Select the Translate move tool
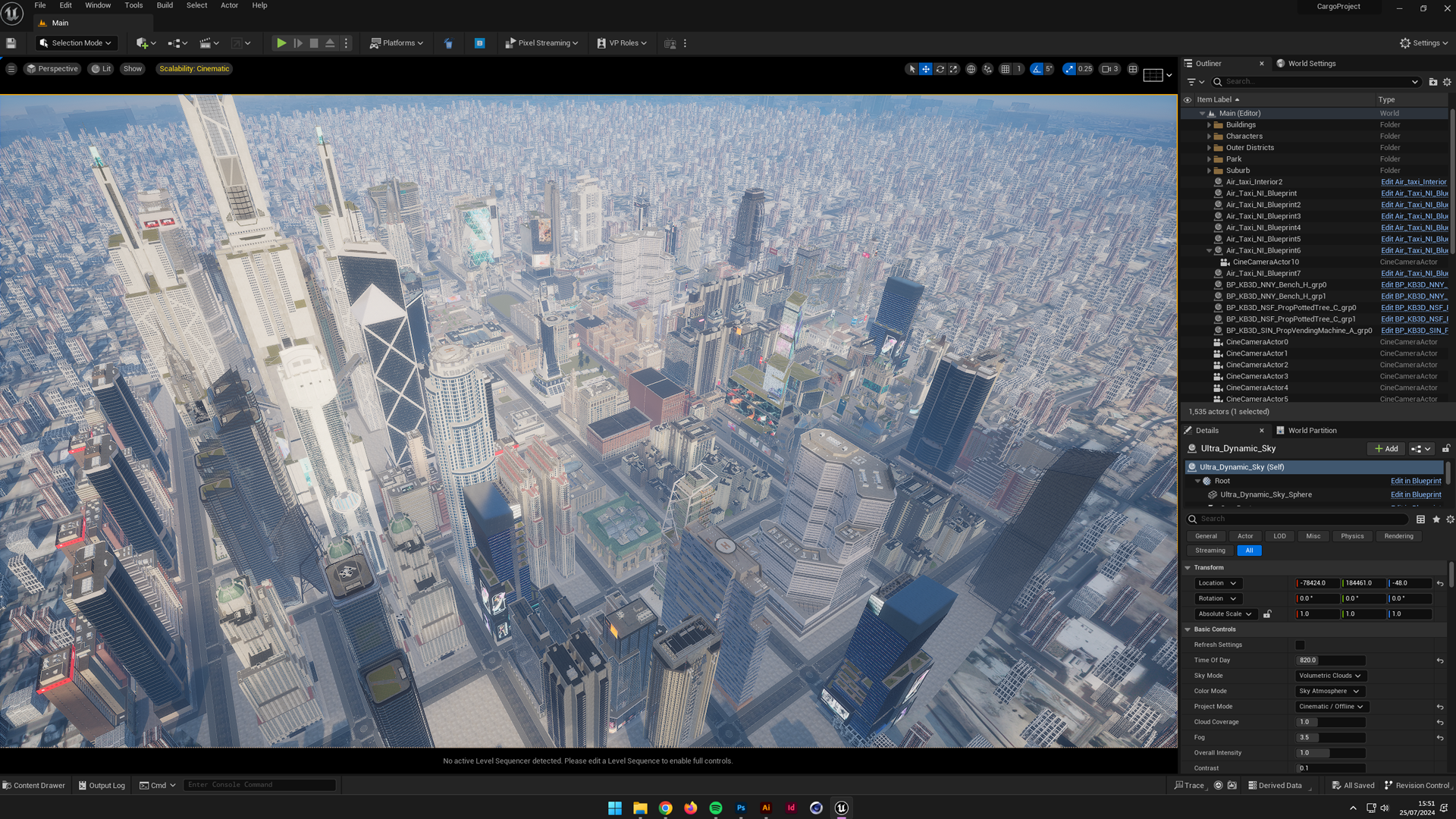The image size is (1456, 819). pyautogui.click(x=926, y=69)
